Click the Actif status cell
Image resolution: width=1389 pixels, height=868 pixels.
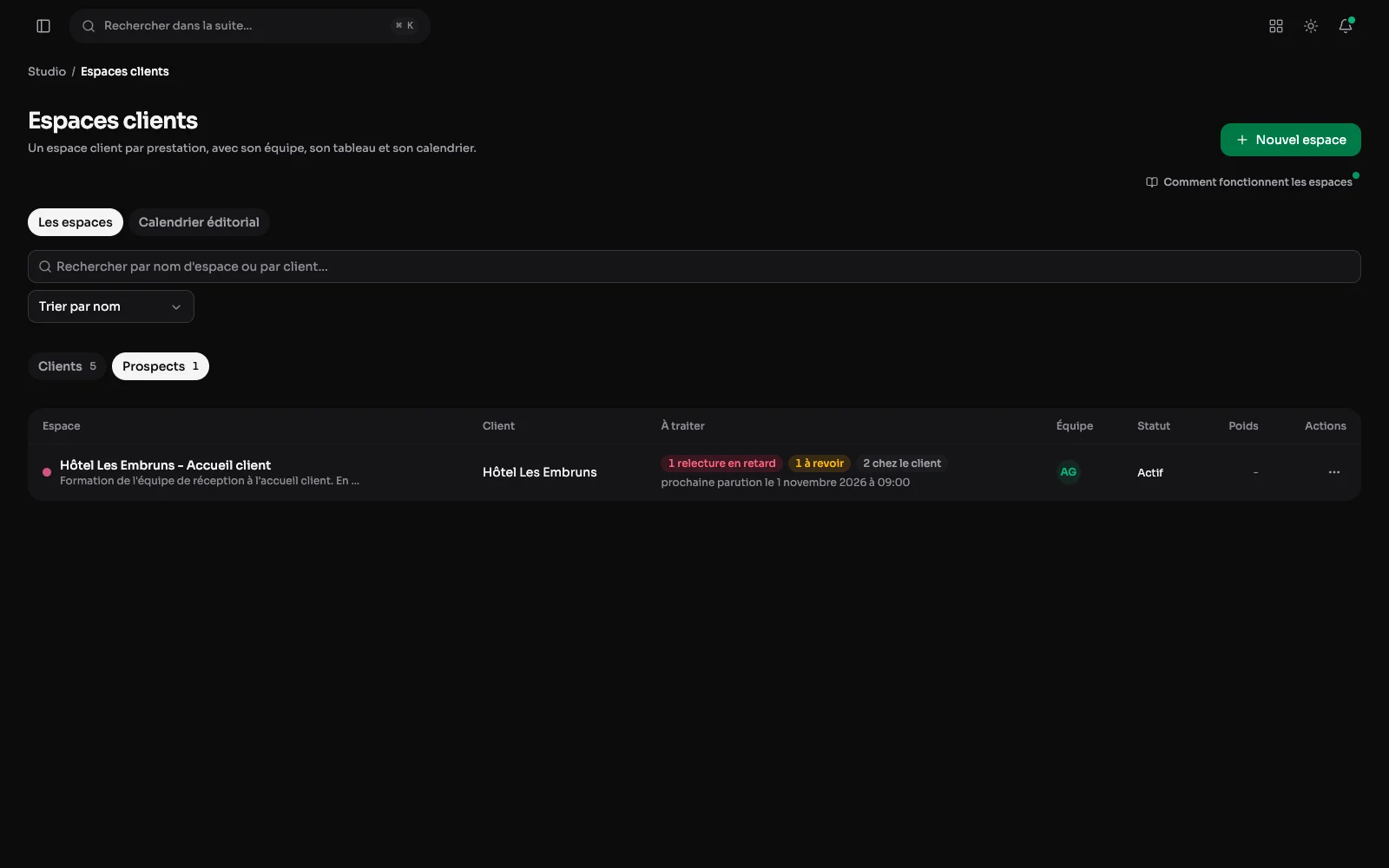1150,472
